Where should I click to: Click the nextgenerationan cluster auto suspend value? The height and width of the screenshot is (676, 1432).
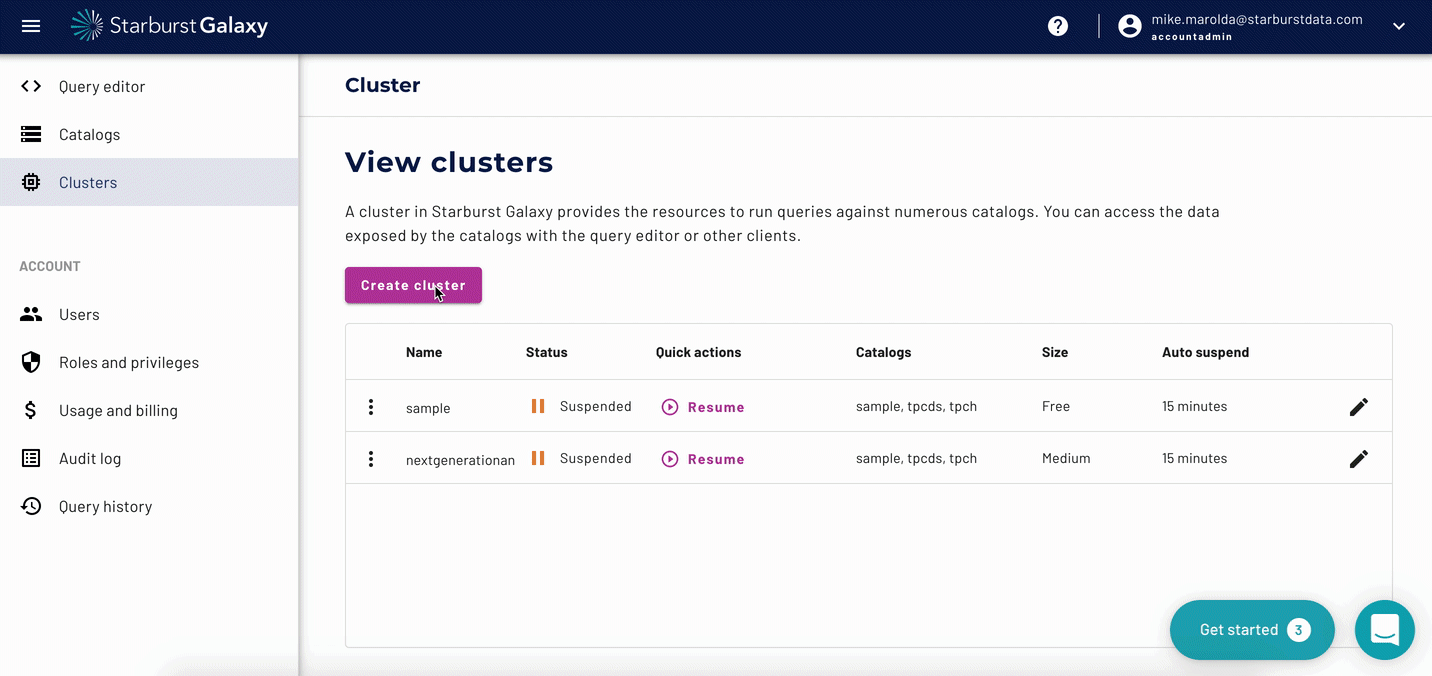1194,458
